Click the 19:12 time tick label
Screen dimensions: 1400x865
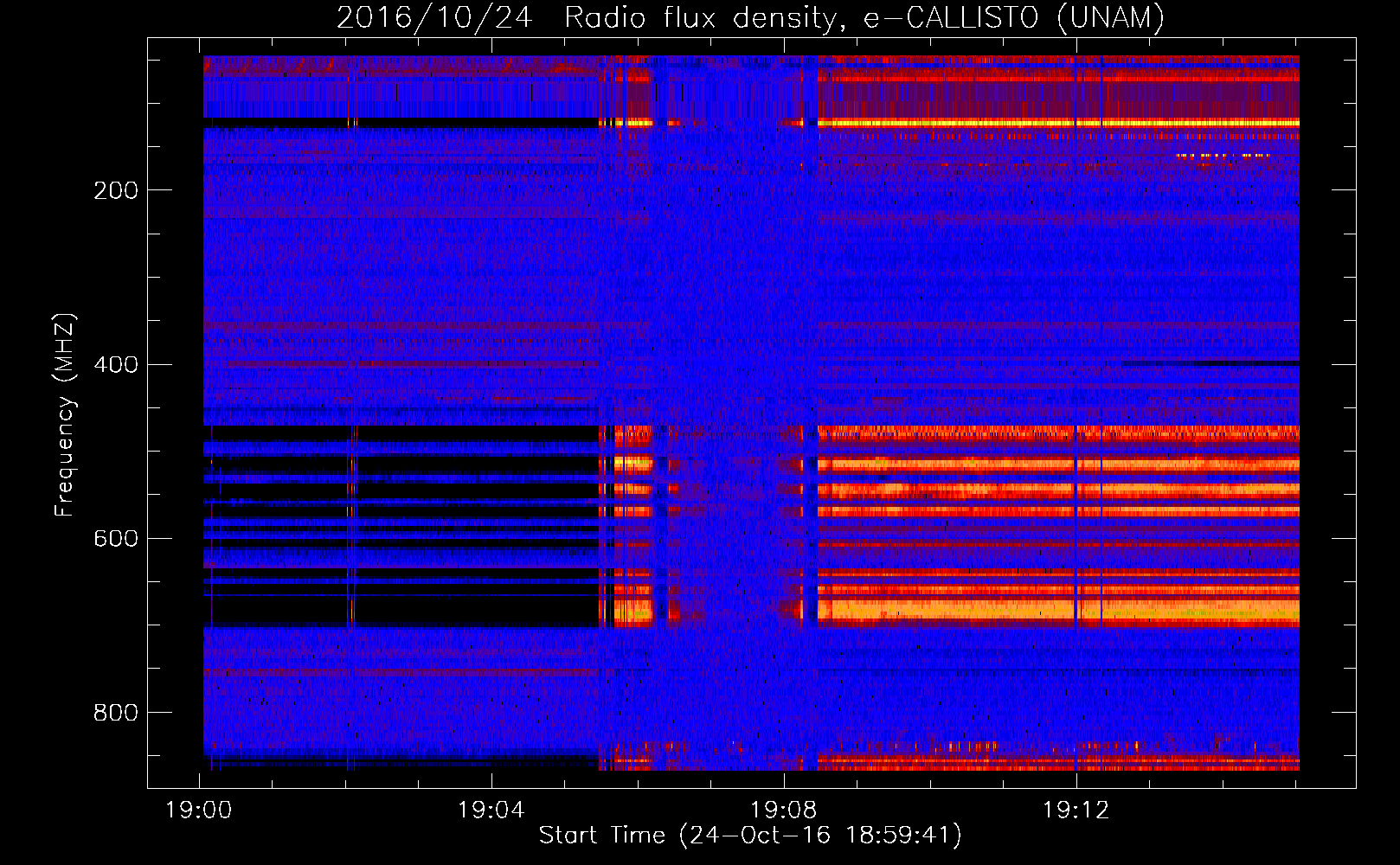[1076, 811]
